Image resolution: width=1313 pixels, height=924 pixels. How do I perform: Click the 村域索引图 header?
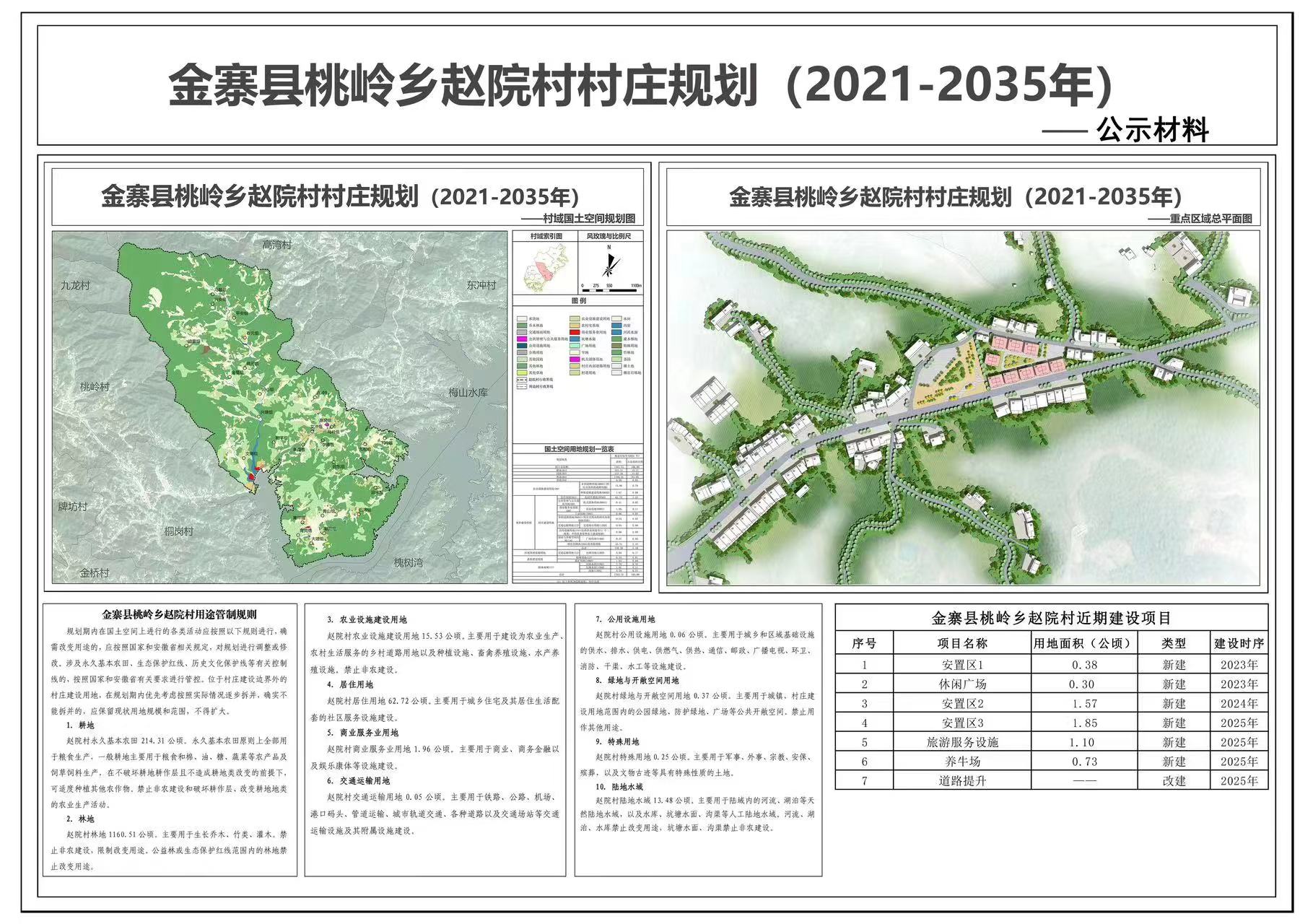(x=546, y=236)
